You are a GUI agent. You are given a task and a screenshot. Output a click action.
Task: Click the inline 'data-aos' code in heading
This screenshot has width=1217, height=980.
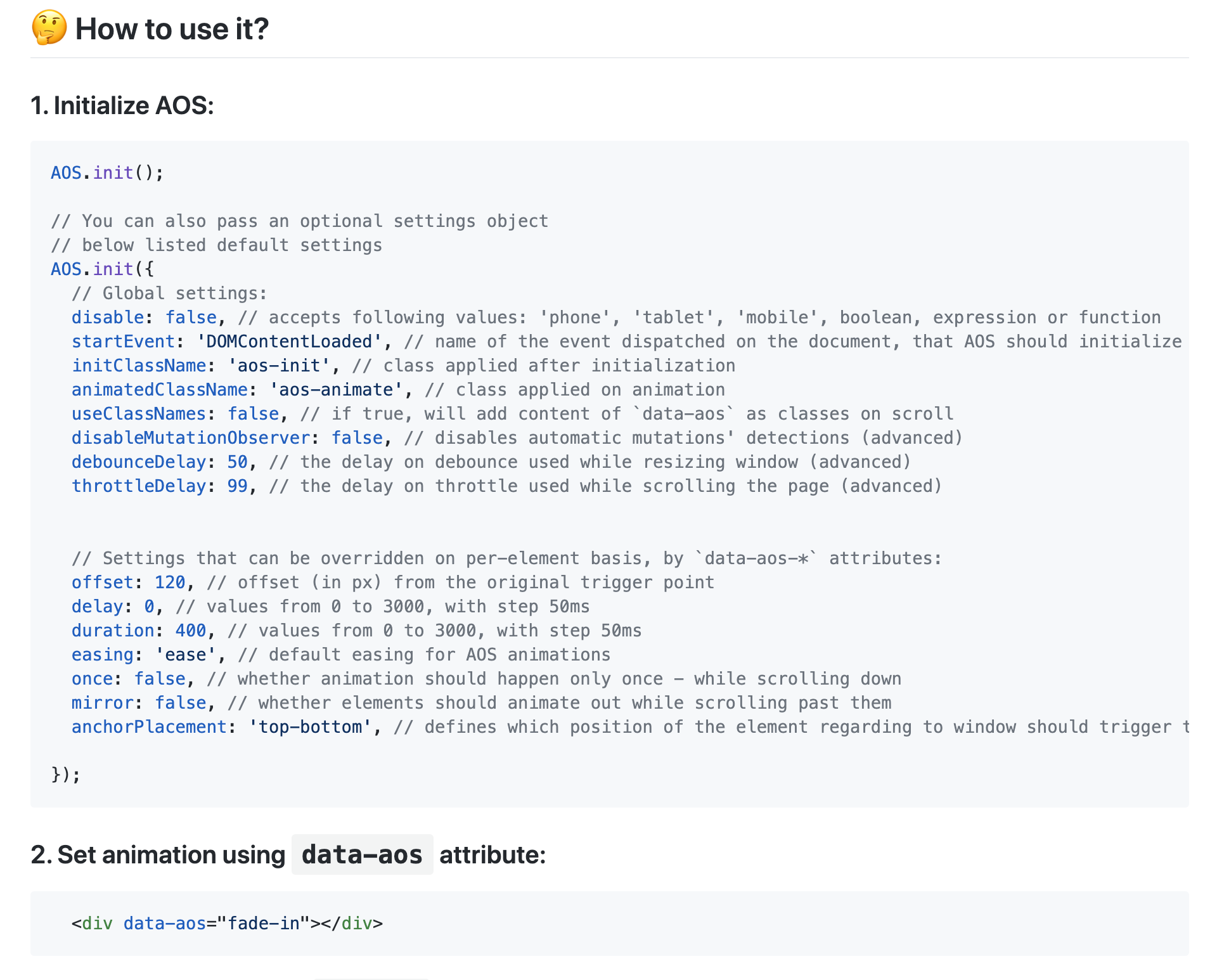click(362, 854)
